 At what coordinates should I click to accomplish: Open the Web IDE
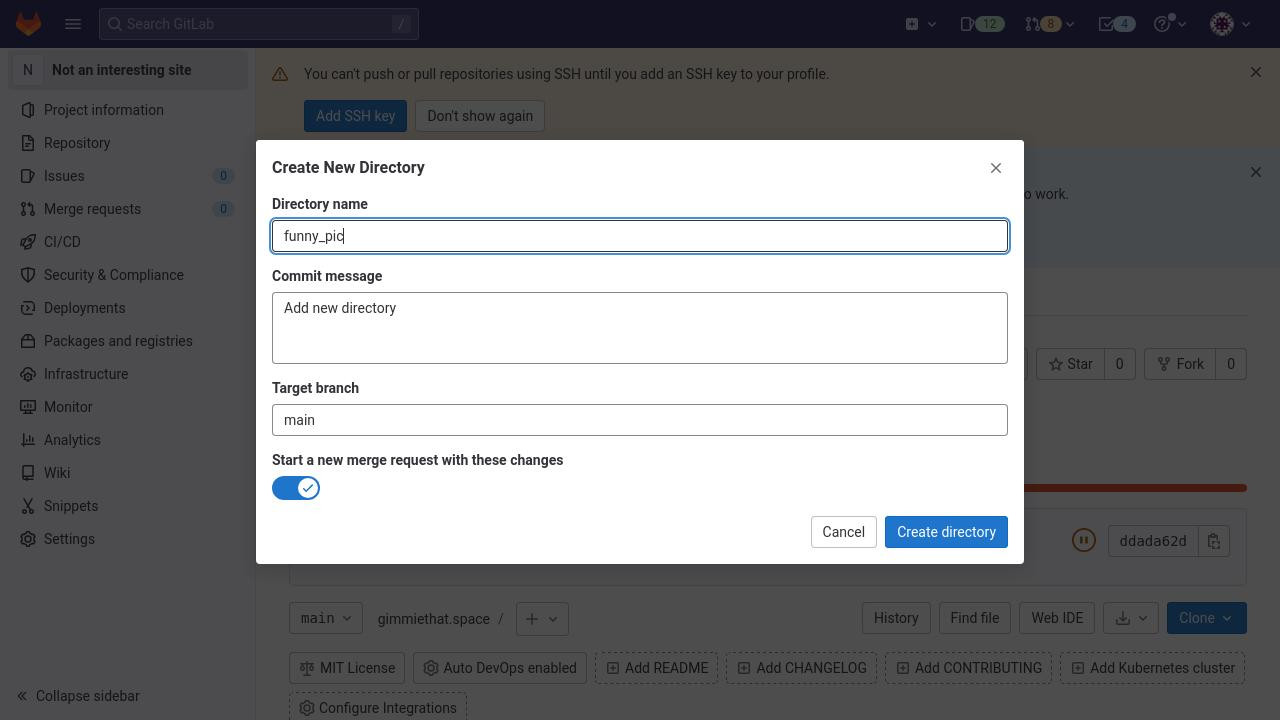pyautogui.click(x=1057, y=618)
